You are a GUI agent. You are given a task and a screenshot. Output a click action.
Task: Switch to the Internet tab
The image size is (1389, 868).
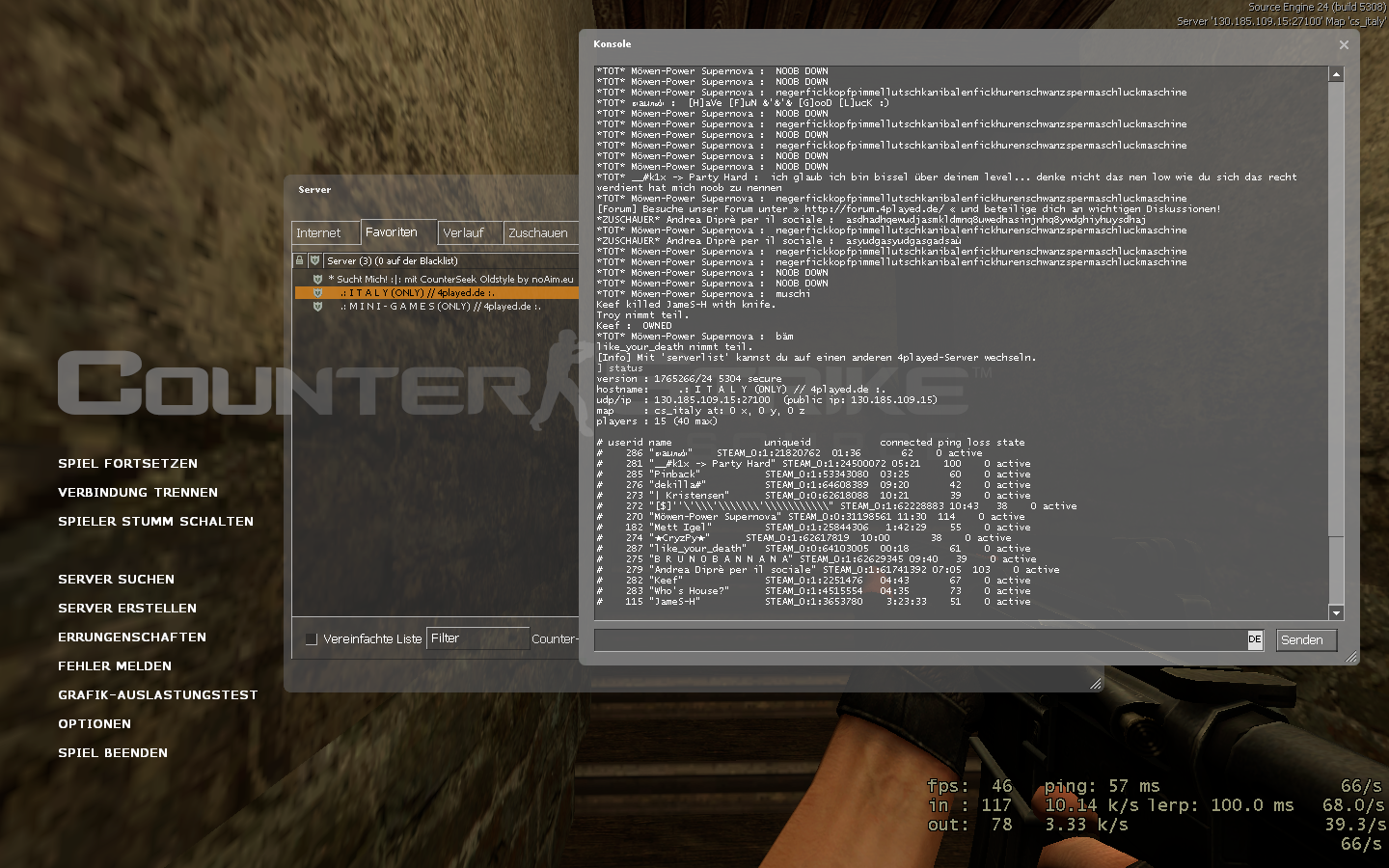click(x=326, y=233)
